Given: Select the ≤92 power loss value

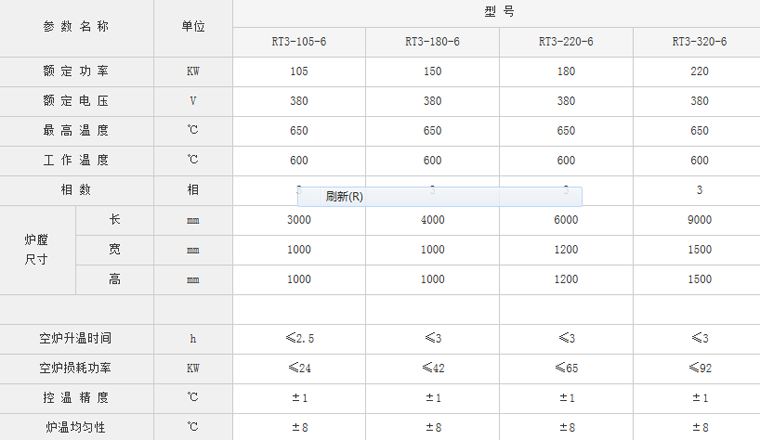Looking at the screenshot, I should pos(699,369).
